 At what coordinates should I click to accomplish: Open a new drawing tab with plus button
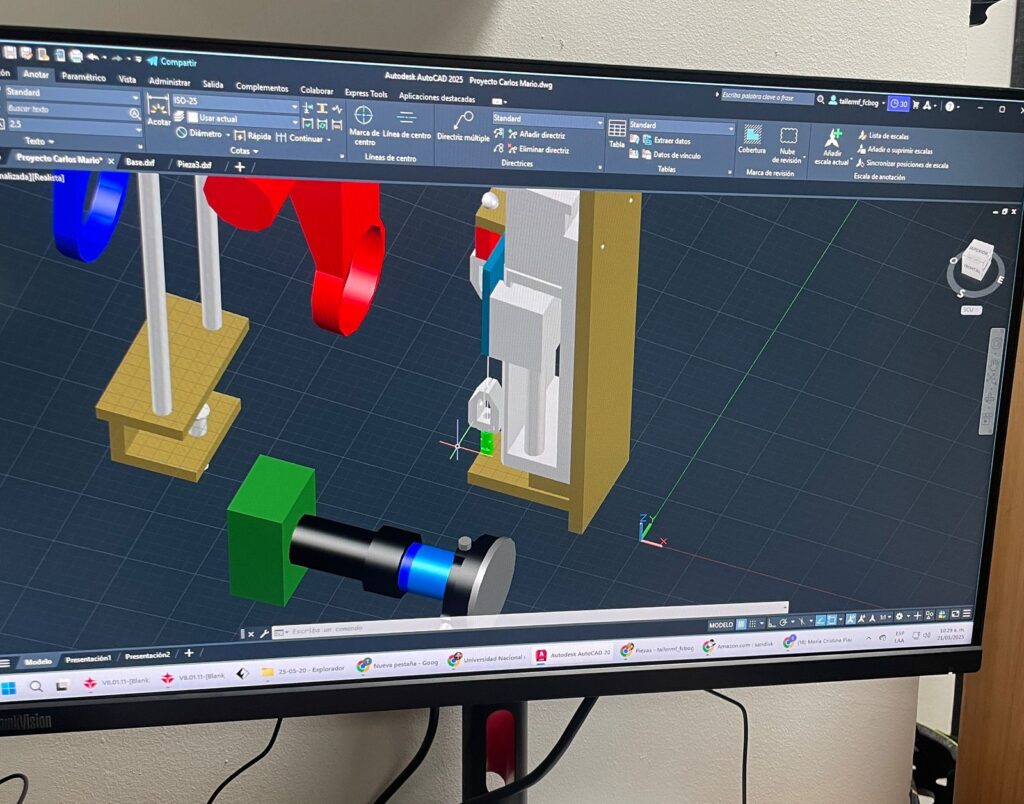pyautogui.click(x=240, y=167)
